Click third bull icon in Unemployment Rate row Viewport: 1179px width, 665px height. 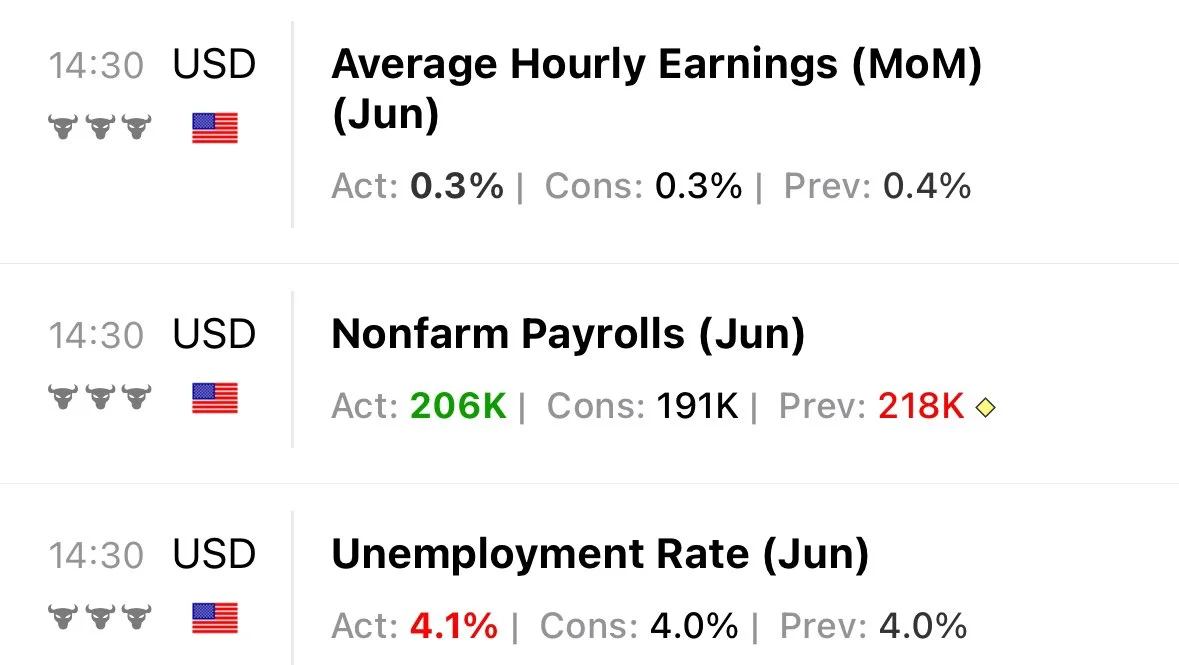pyautogui.click(x=137, y=617)
